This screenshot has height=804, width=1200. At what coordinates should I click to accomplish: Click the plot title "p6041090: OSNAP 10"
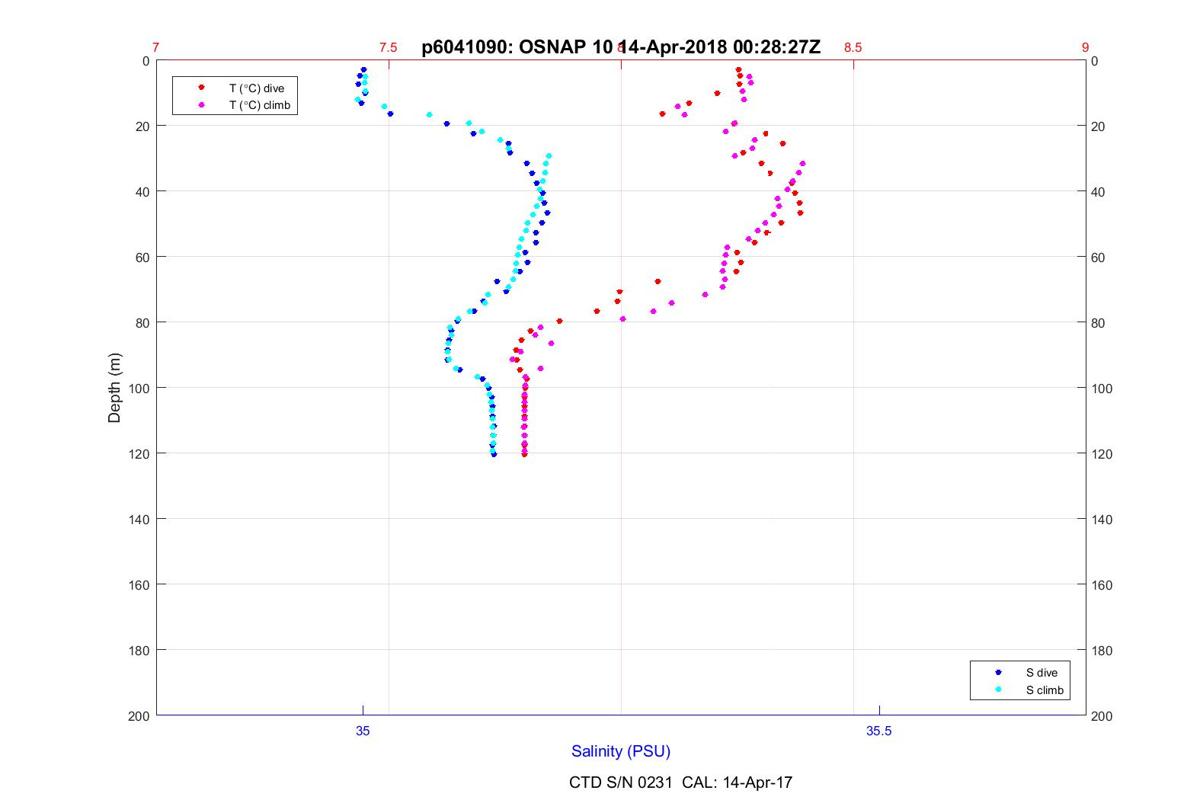[516, 47]
